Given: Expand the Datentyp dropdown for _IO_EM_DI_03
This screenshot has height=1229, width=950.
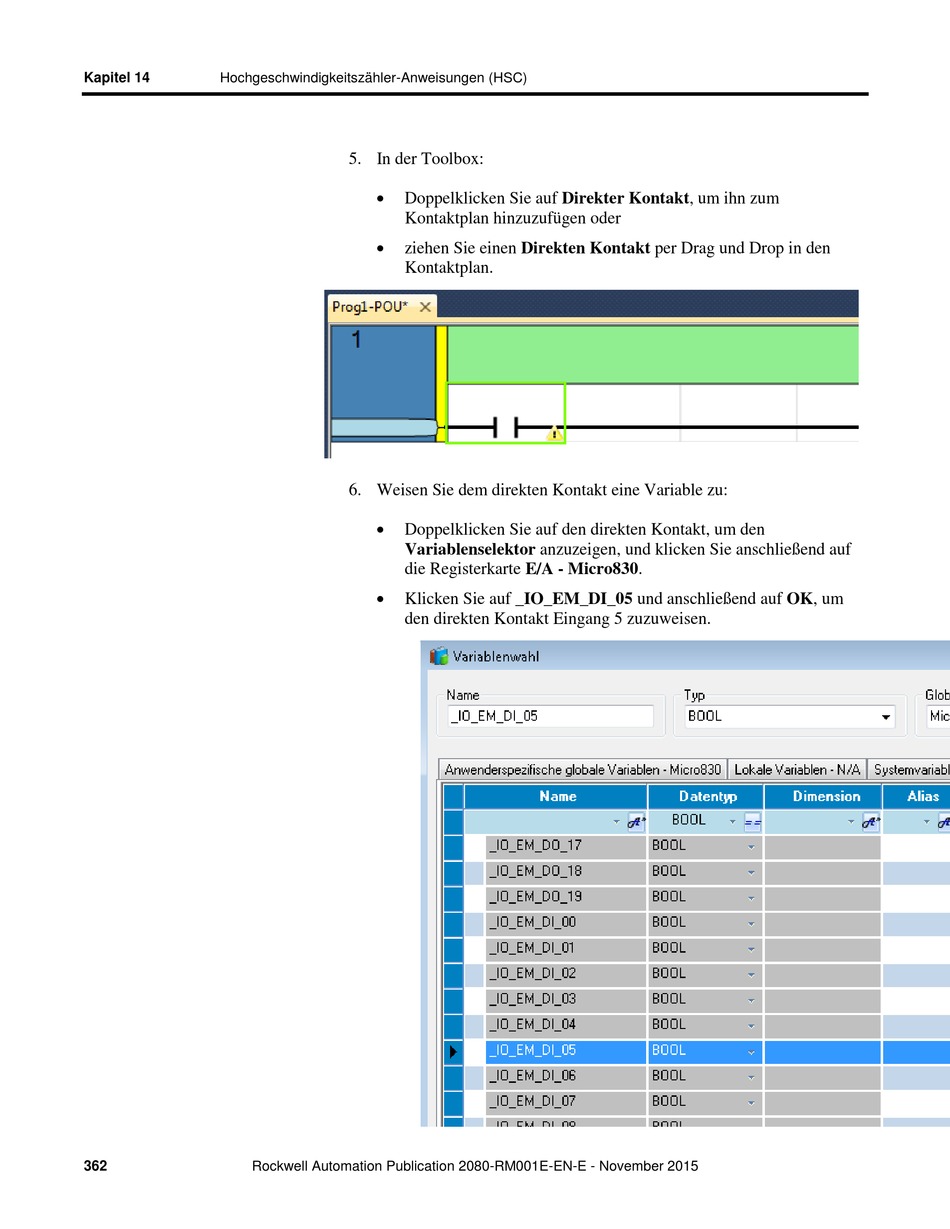Looking at the screenshot, I should coord(751,1000).
